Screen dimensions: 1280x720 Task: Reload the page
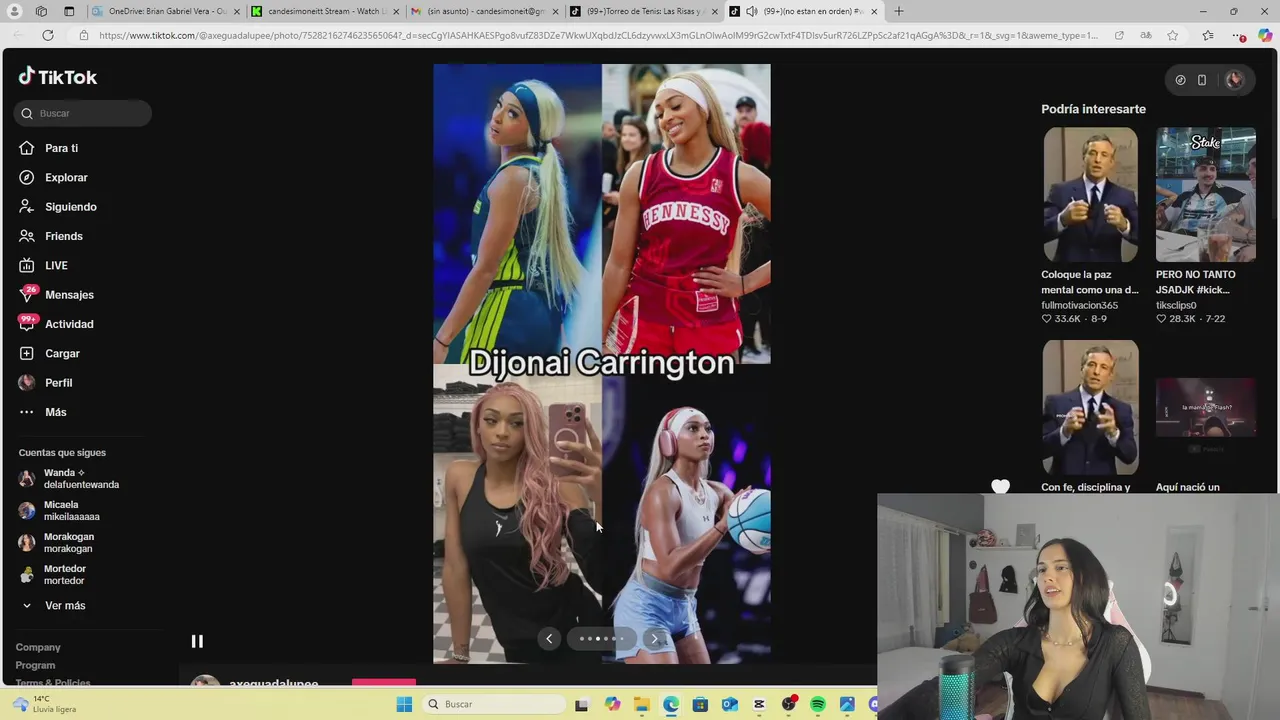pyautogui.click(x=47, y=35)
